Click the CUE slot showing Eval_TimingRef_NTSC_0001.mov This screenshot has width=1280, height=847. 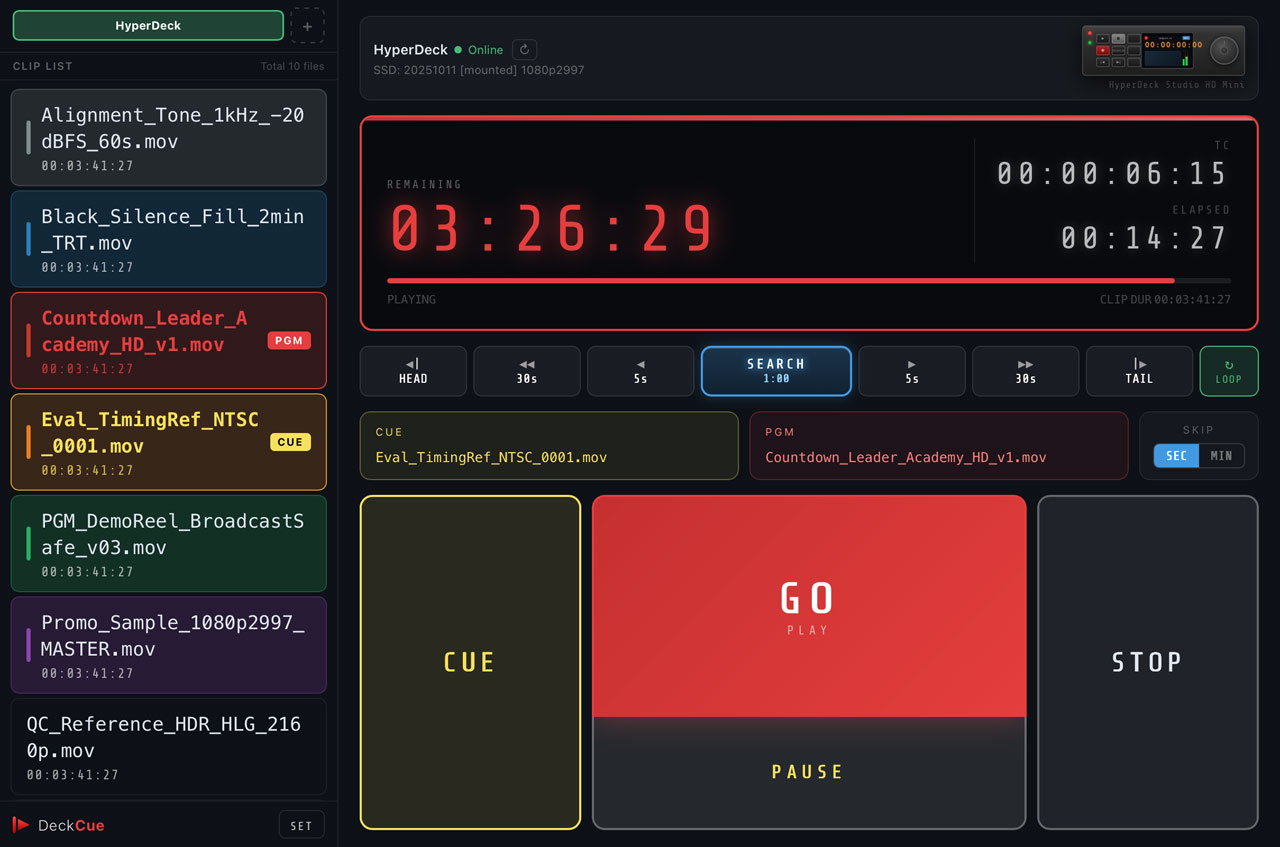point(549,446)
